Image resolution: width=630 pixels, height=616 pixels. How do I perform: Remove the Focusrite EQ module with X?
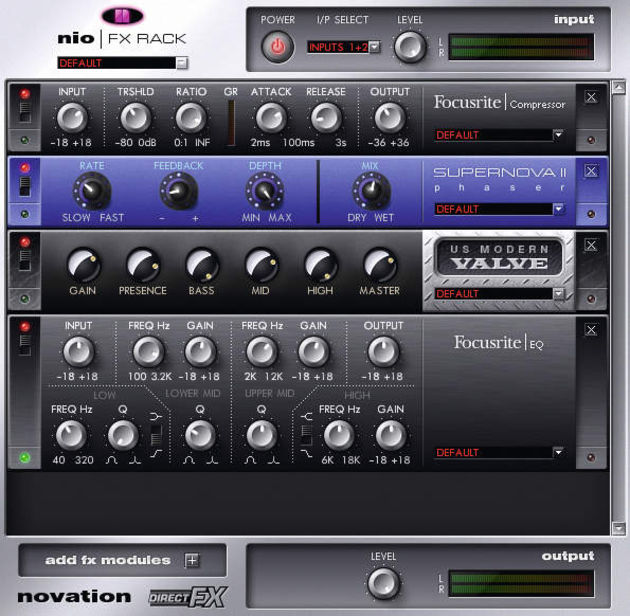pos(591,330)
